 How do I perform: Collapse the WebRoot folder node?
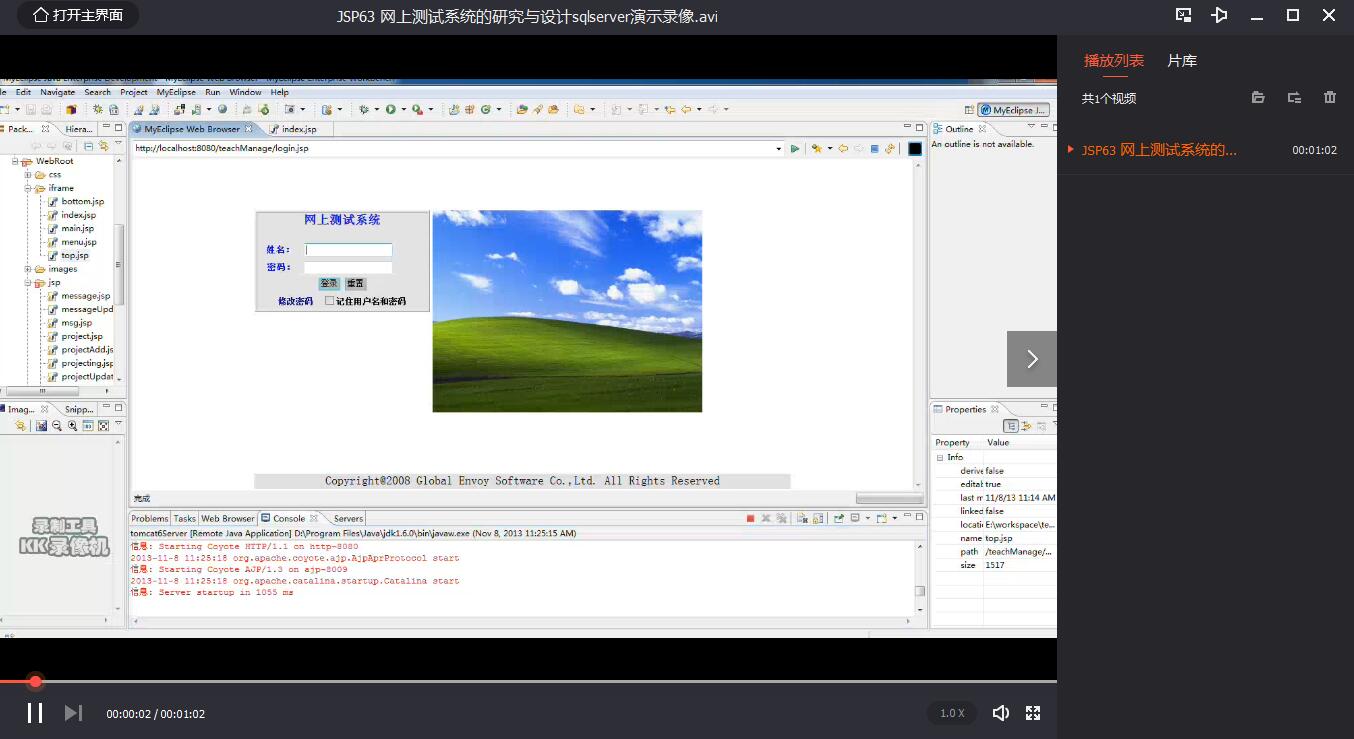coord(15,161)
